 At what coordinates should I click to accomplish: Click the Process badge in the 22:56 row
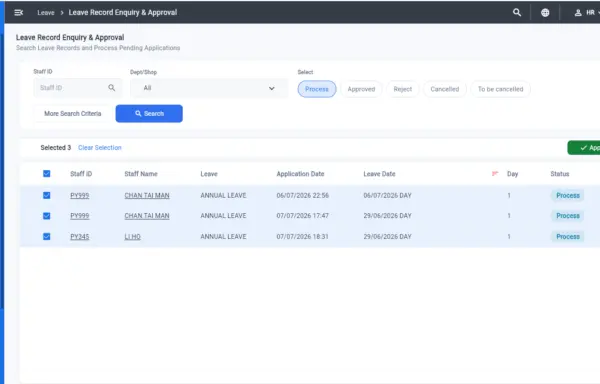pos(568,195)
